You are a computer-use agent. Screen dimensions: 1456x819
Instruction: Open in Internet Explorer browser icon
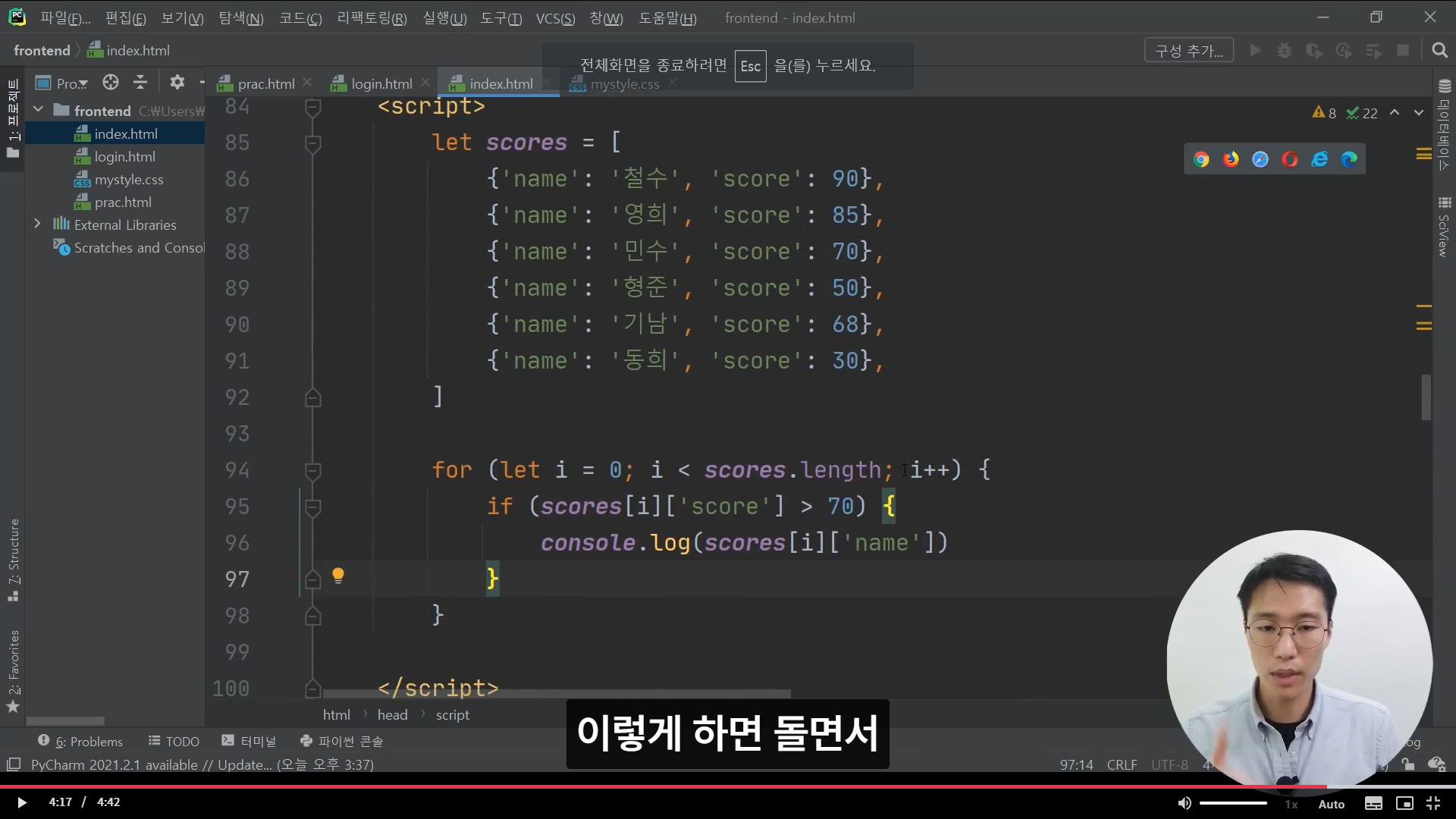(1320, 159)
